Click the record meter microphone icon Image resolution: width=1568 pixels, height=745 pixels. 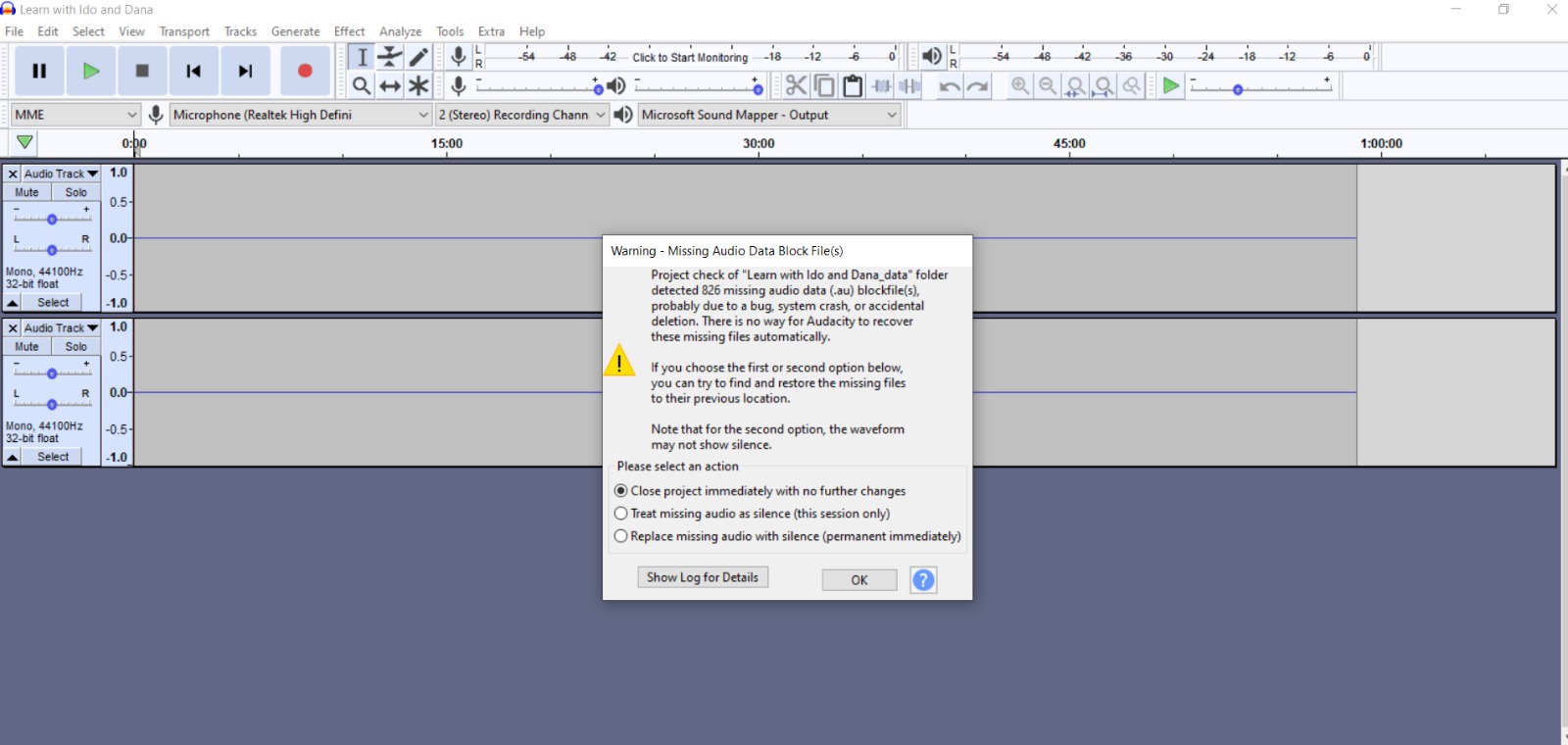(x=458, y=57)
